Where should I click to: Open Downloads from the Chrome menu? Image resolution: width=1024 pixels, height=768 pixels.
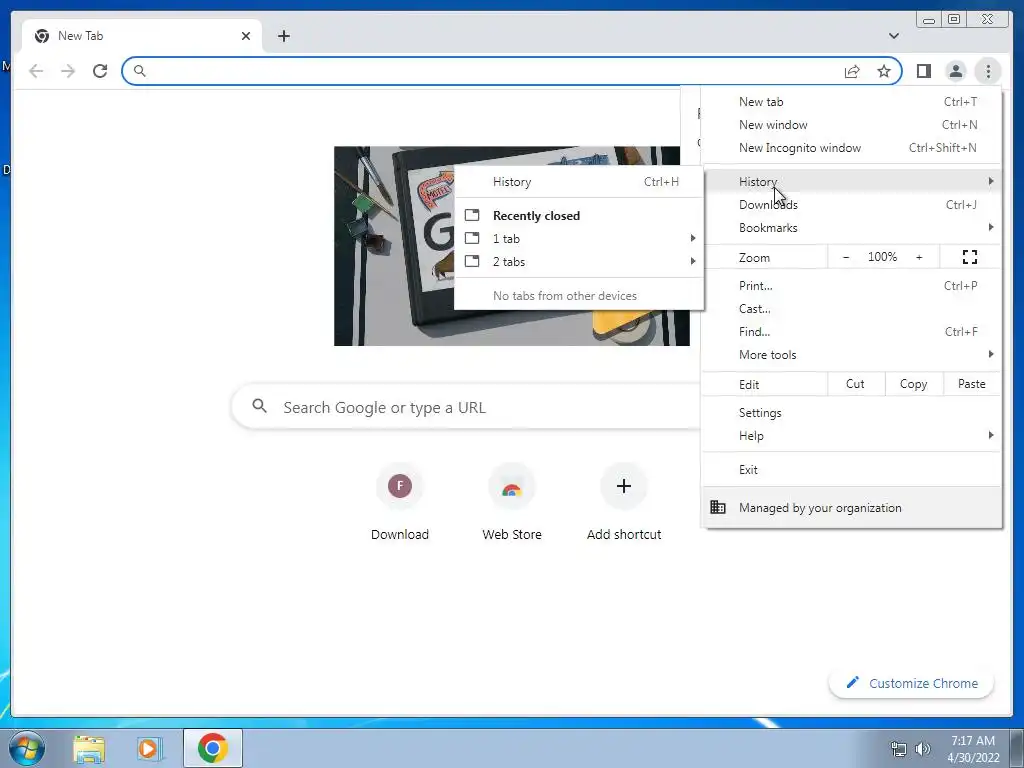point(852,205)
